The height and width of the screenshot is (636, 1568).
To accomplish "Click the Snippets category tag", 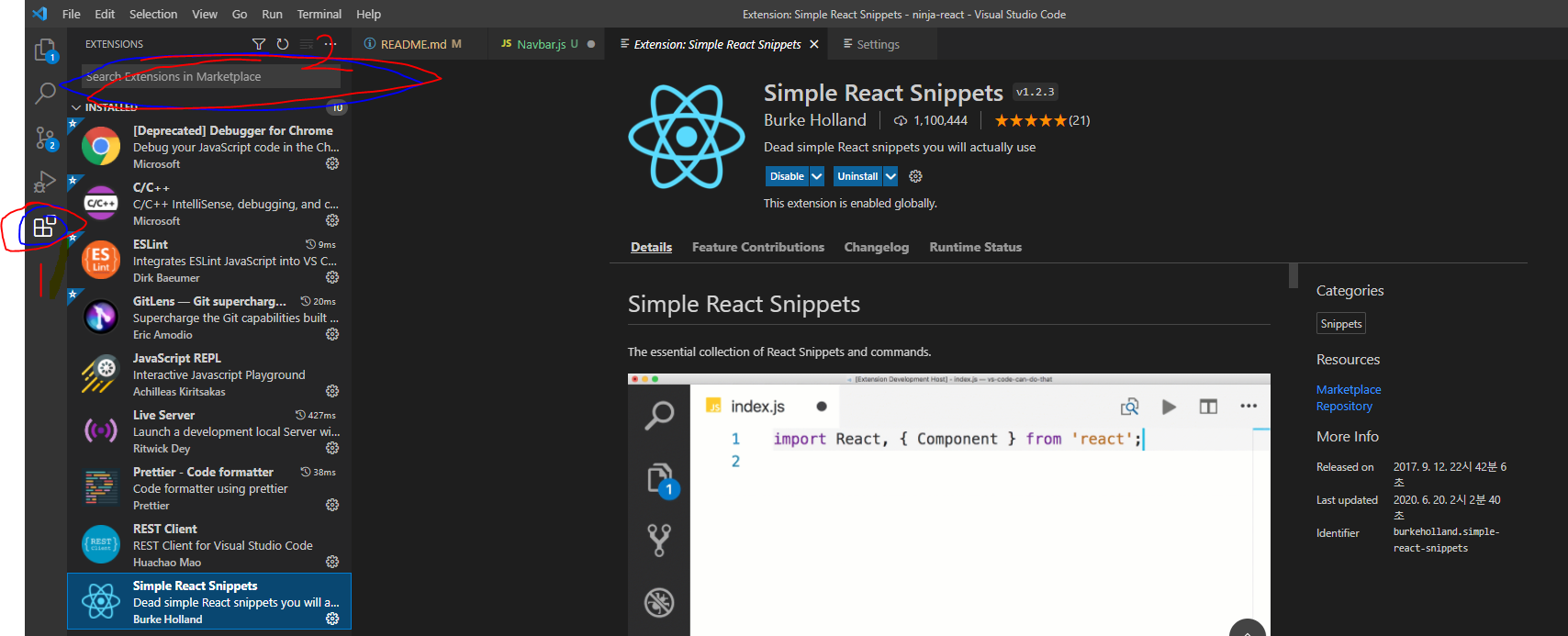I will (1340, 323).
